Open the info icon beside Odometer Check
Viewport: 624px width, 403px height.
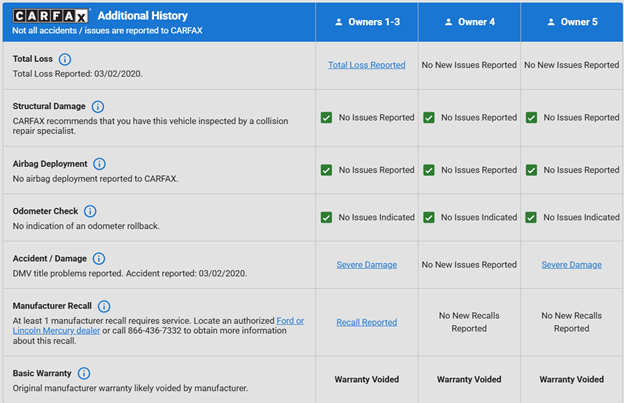(x=90, y=211)
